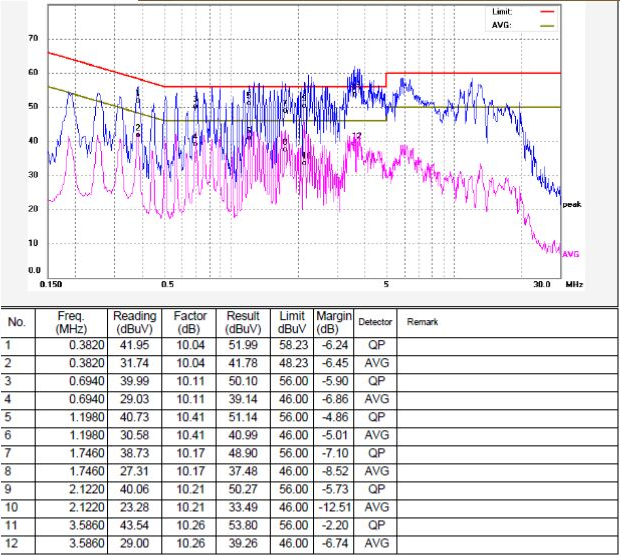
Task: Select limit value 48.23
Action: pyautogui.click(x=293, y=363)
